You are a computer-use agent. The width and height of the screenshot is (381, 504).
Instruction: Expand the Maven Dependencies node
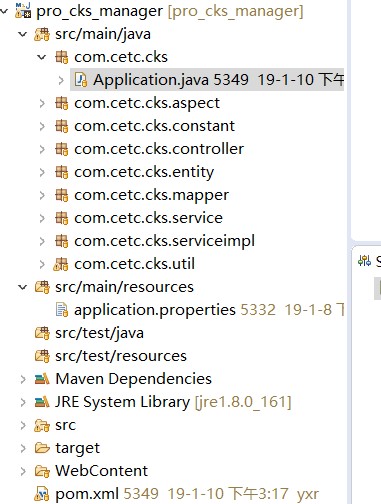(23, 379)
